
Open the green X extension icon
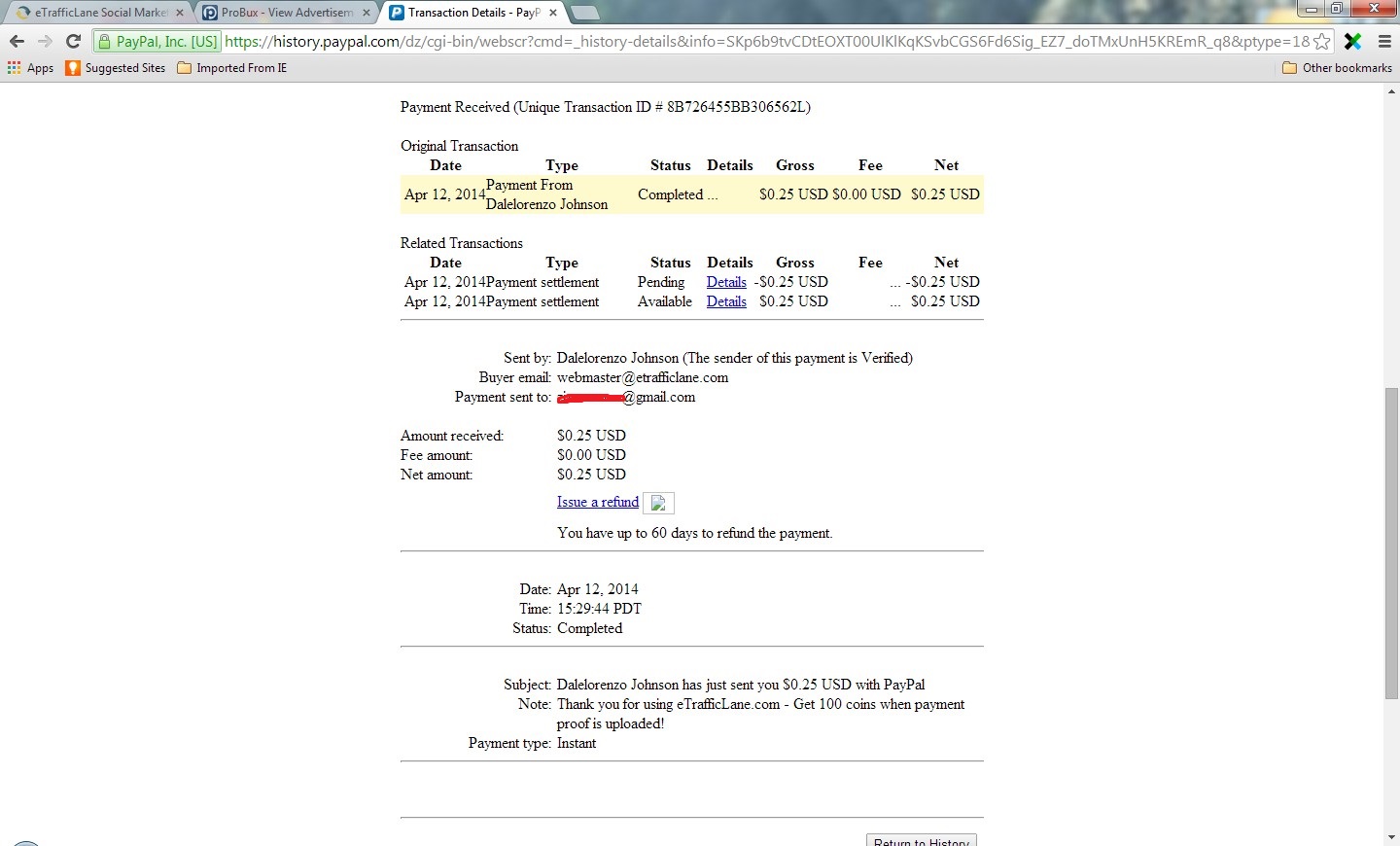point(1352,42)
